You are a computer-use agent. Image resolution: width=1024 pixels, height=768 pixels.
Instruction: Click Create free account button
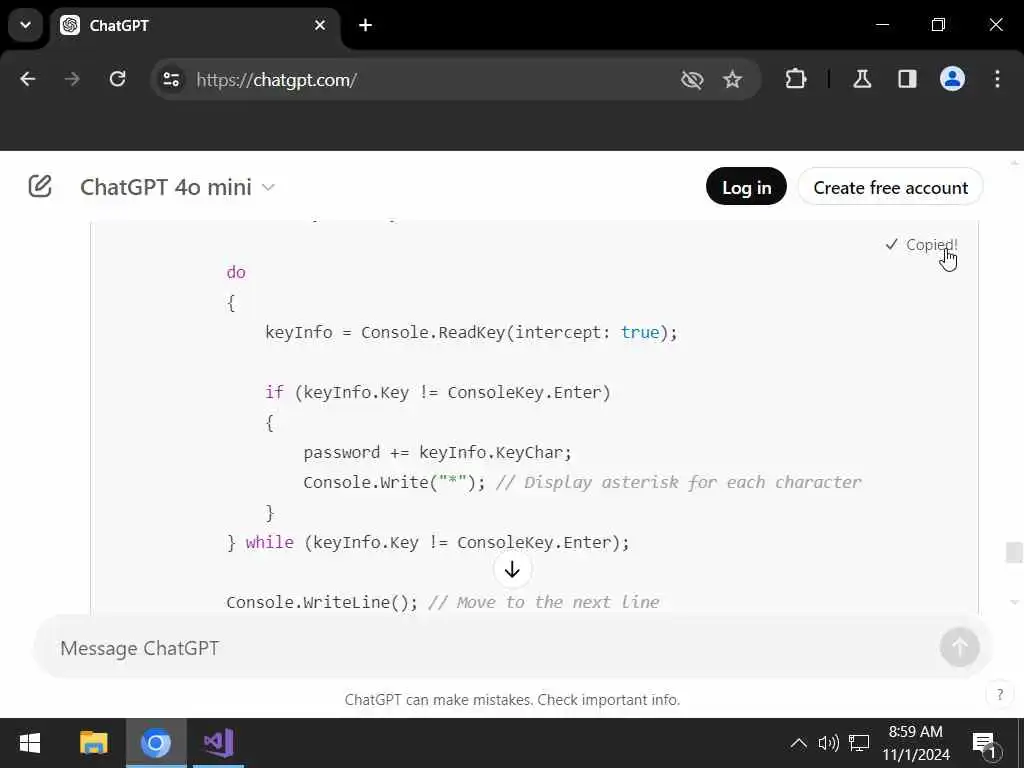point(891,187)
